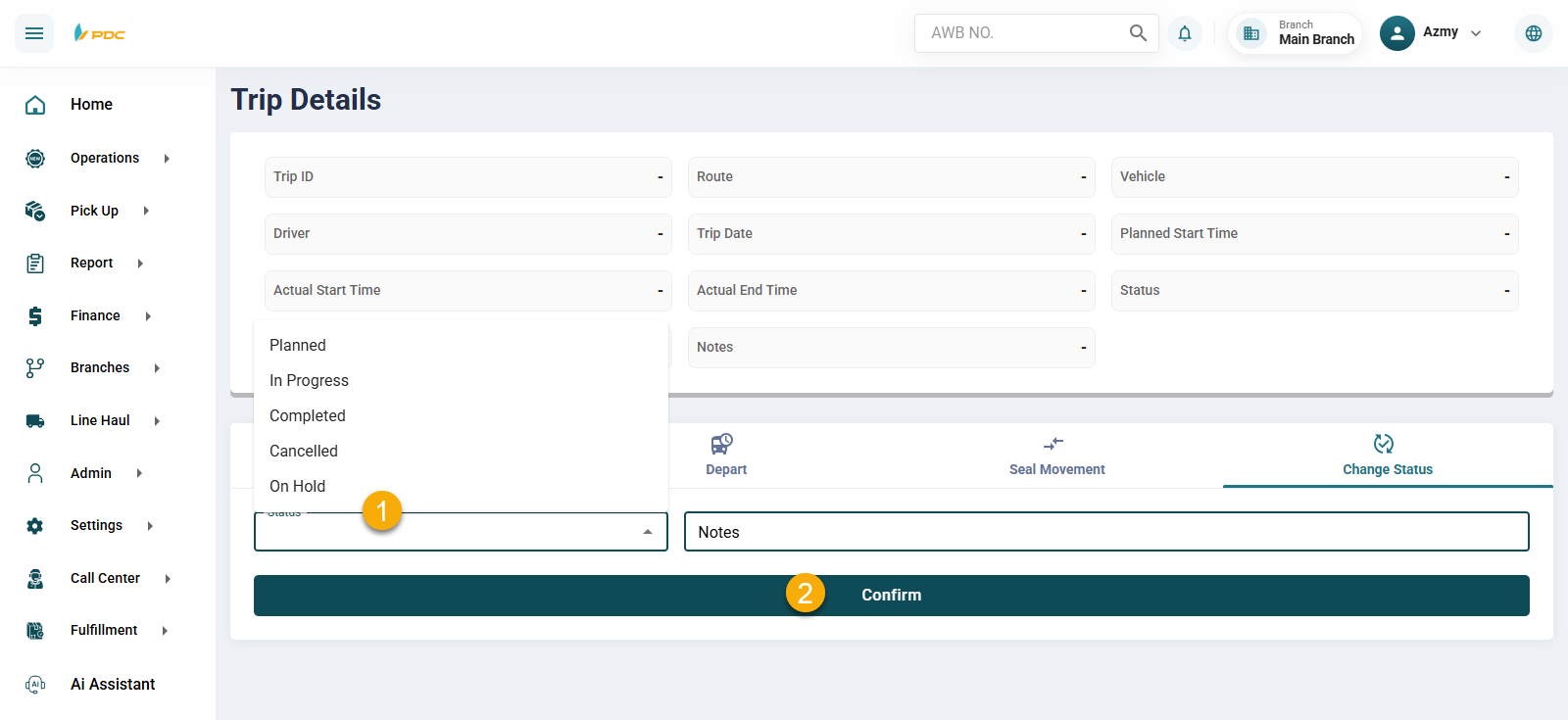Image resolution: width=1568 pixels, height=720 pixels.
Task: Open the Line Haul menu label
Action: pos(100,420)
